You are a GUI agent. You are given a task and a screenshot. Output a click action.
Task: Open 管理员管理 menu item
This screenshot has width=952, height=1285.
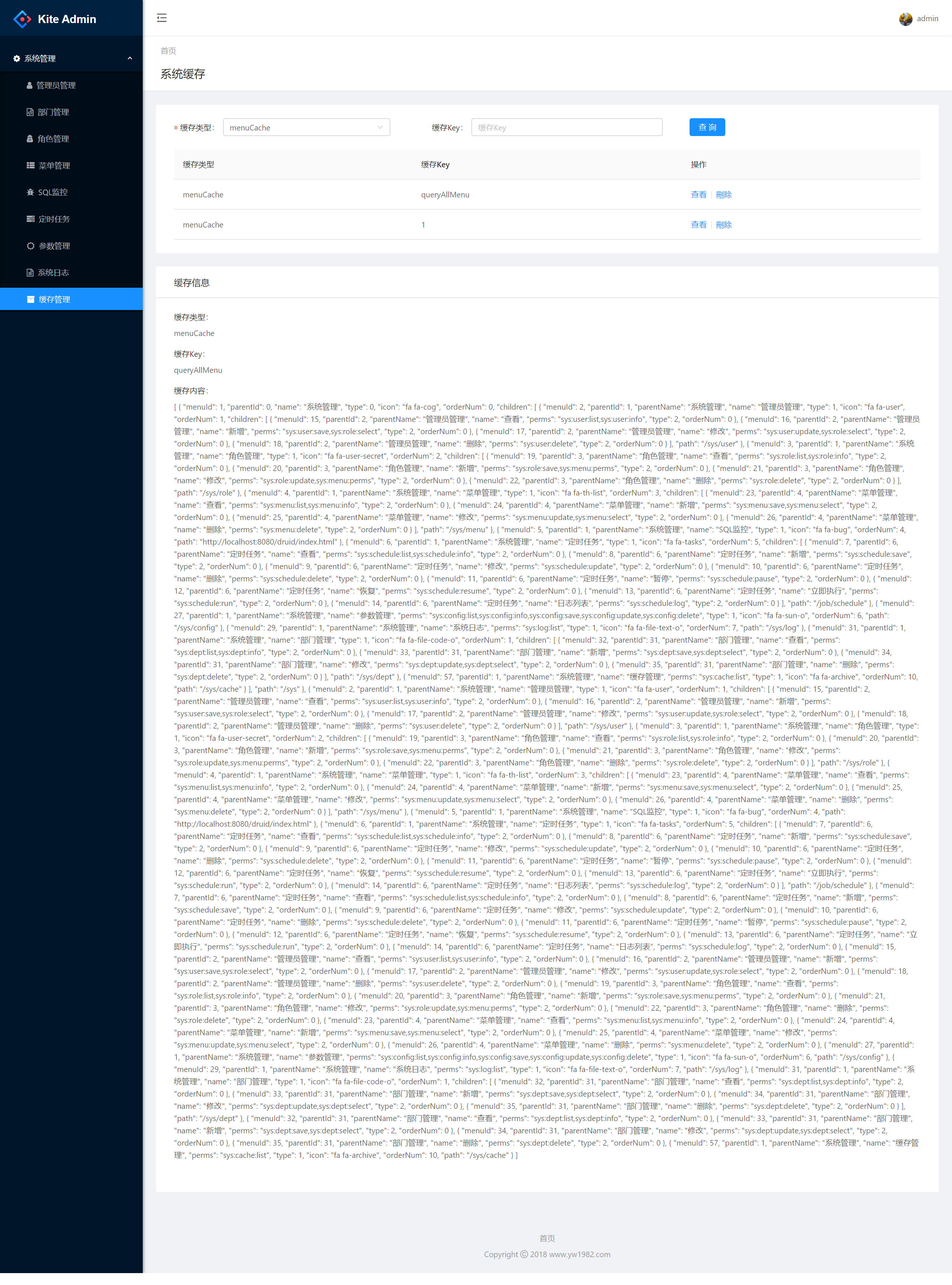[71, 85]
